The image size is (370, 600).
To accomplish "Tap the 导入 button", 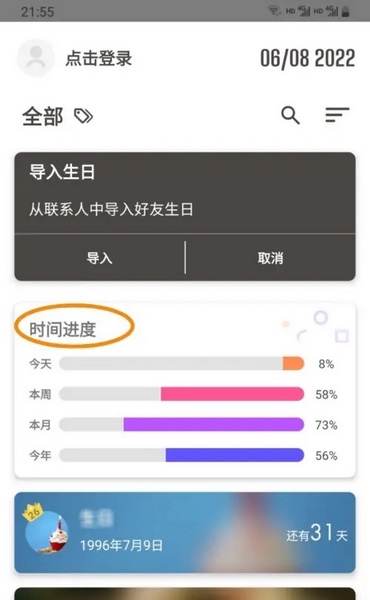I will pos(99,258).
